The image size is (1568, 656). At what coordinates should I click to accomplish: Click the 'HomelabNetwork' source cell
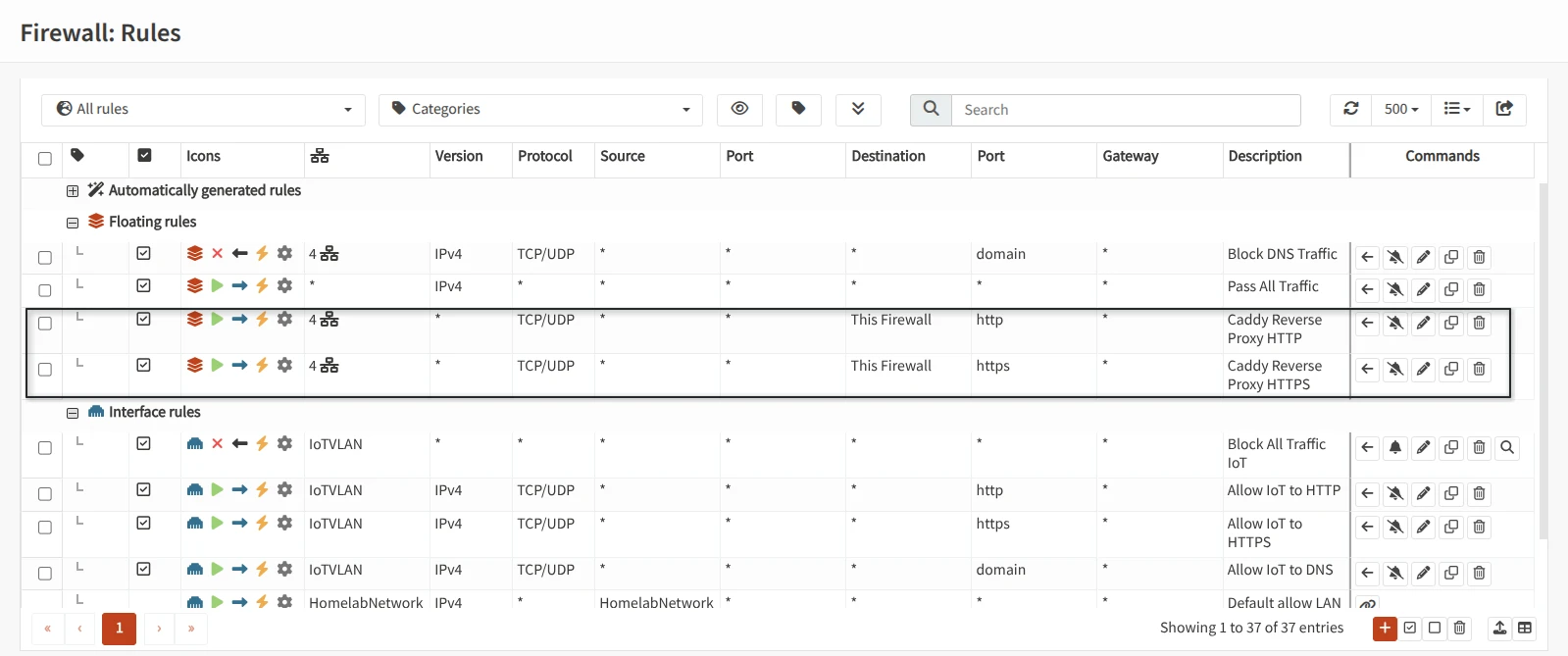point(656,603)
